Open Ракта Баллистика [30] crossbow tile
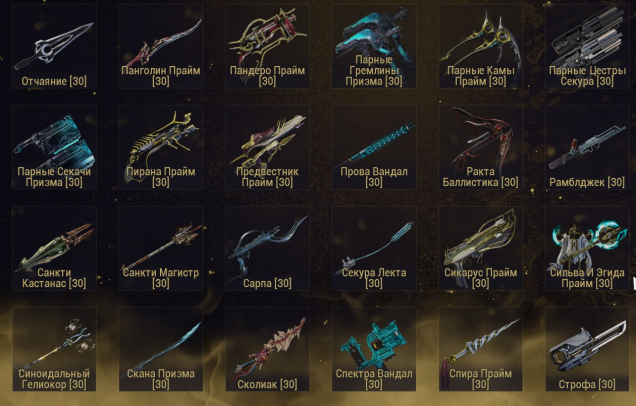Viewport: 636px width, 406px height. tap(480, 148)
